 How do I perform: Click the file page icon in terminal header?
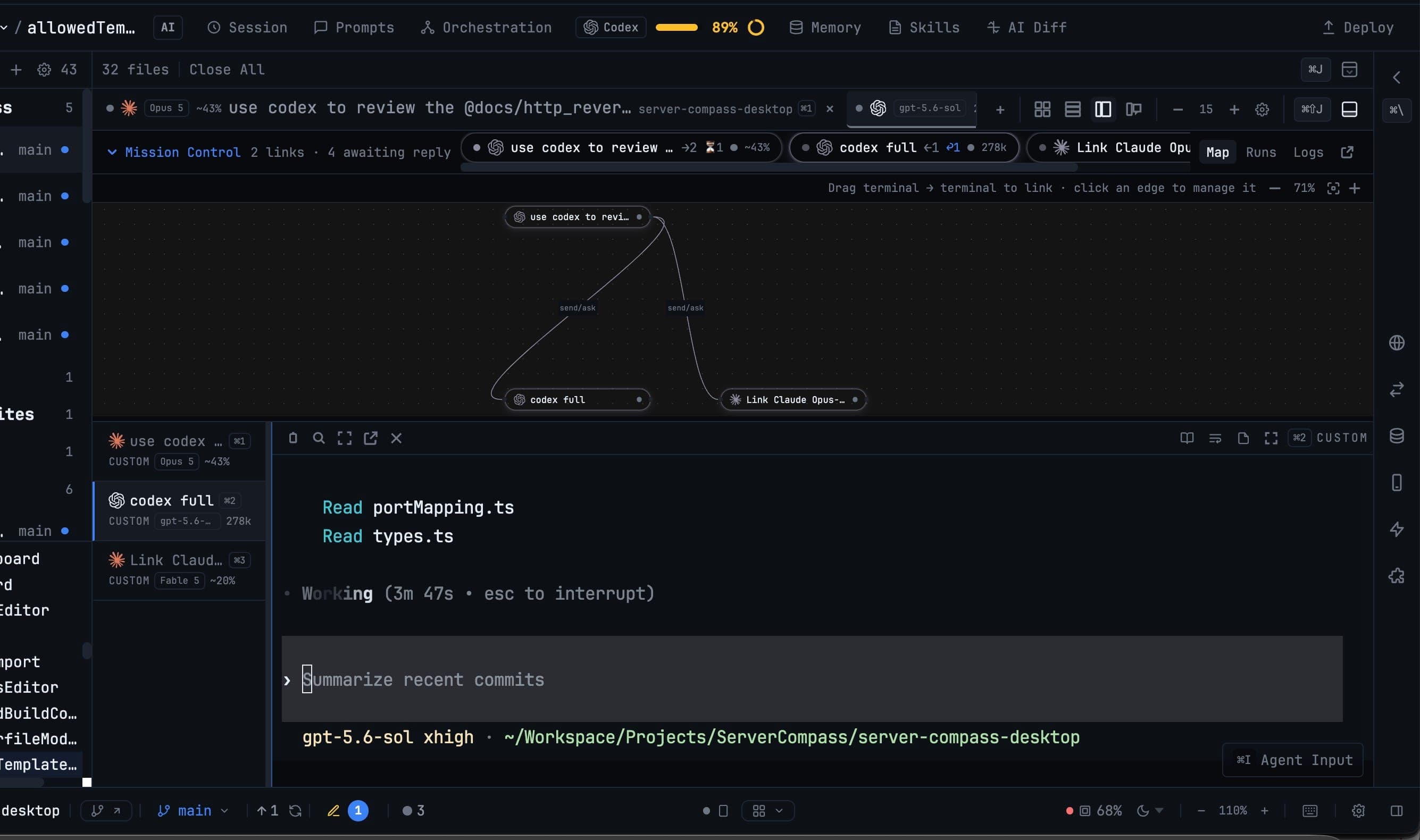point(1243,438)
